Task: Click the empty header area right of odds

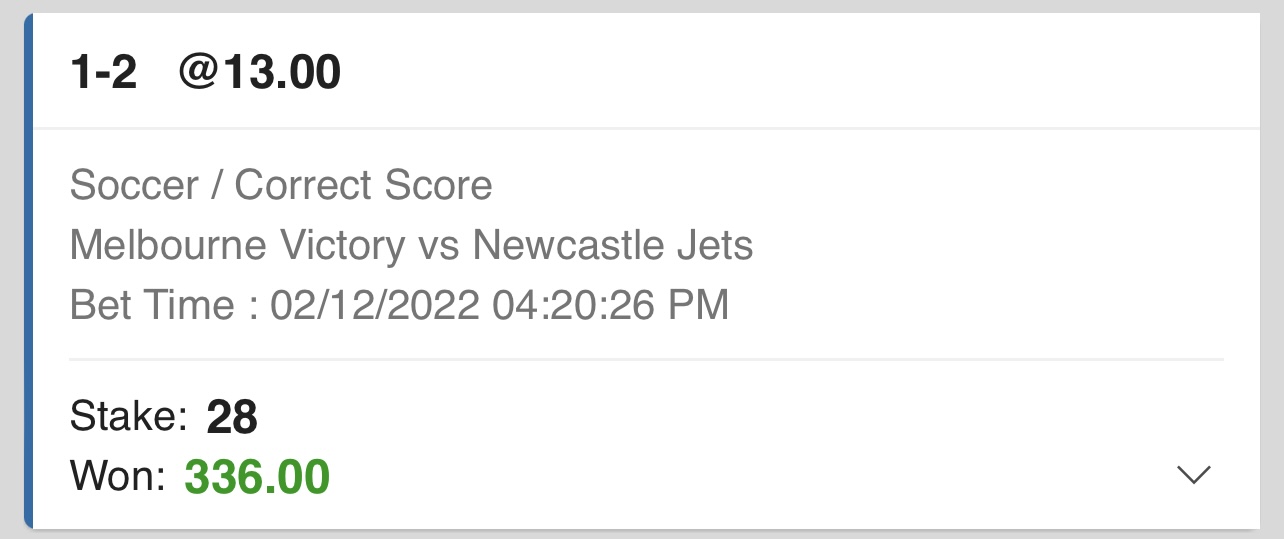Action: click(800, 73)
